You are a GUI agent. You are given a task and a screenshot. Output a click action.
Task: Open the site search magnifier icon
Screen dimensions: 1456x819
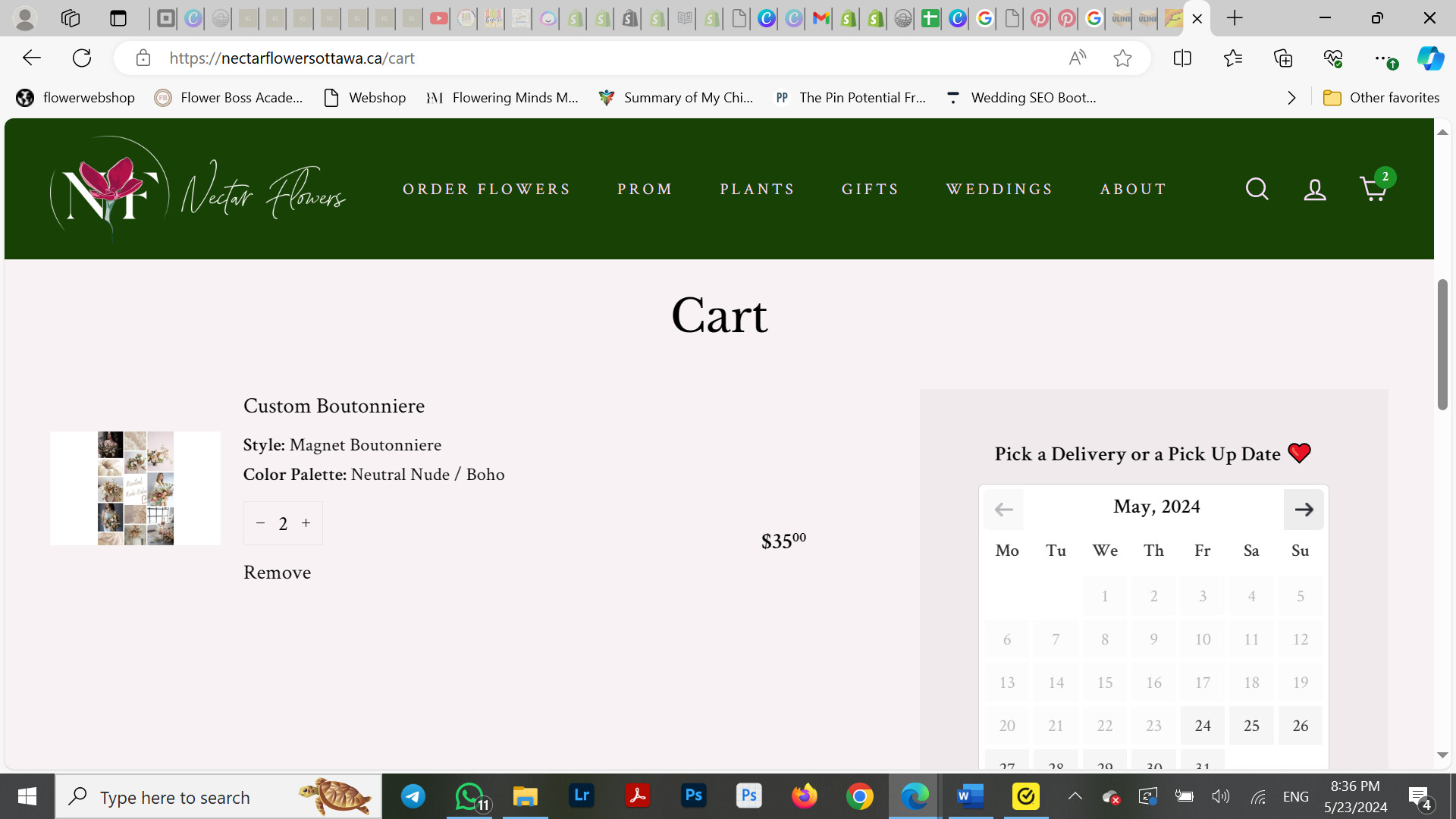tap(1257, 189)
